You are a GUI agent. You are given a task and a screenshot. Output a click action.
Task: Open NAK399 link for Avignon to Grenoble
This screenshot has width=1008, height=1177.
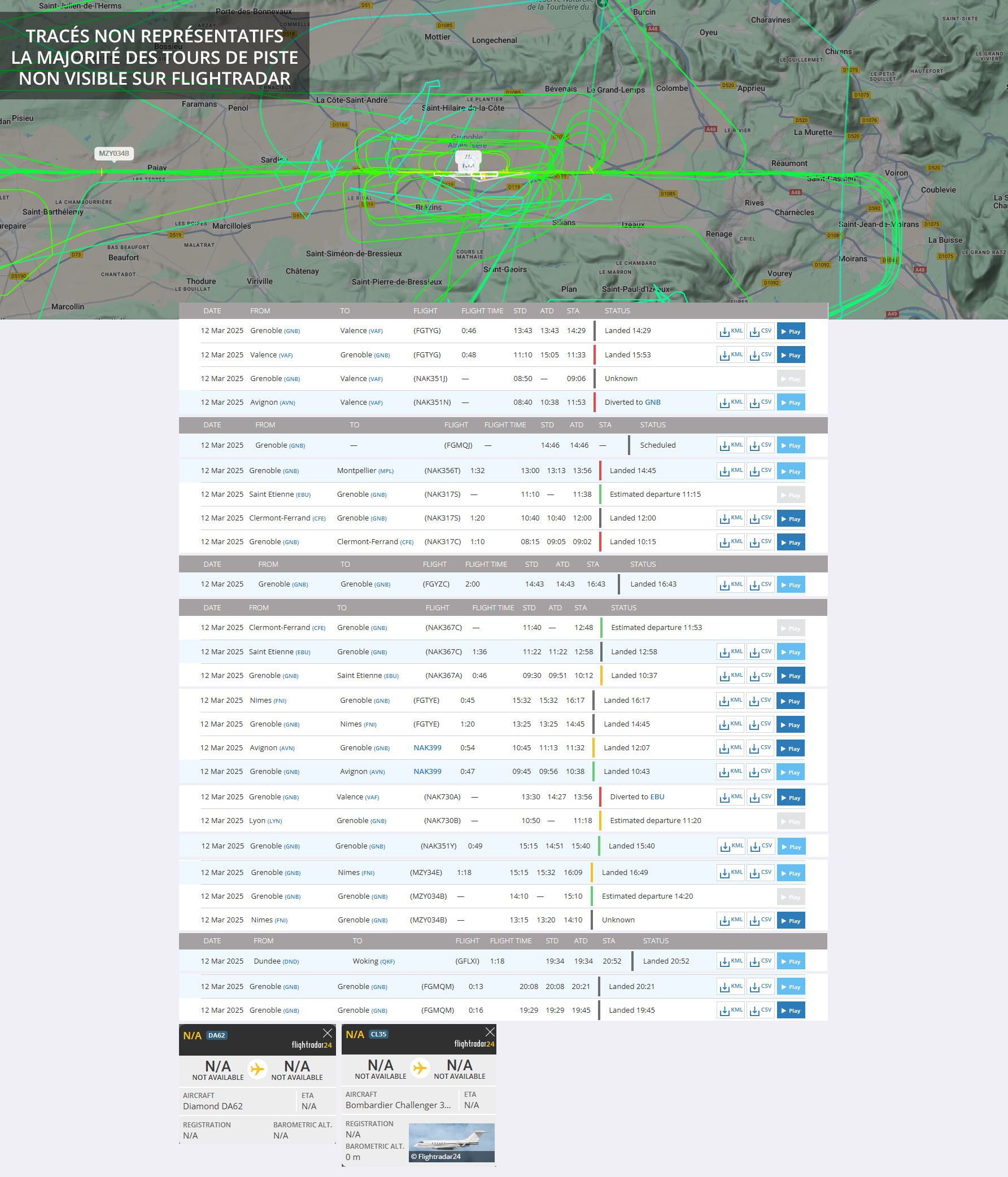pos(427,747)
